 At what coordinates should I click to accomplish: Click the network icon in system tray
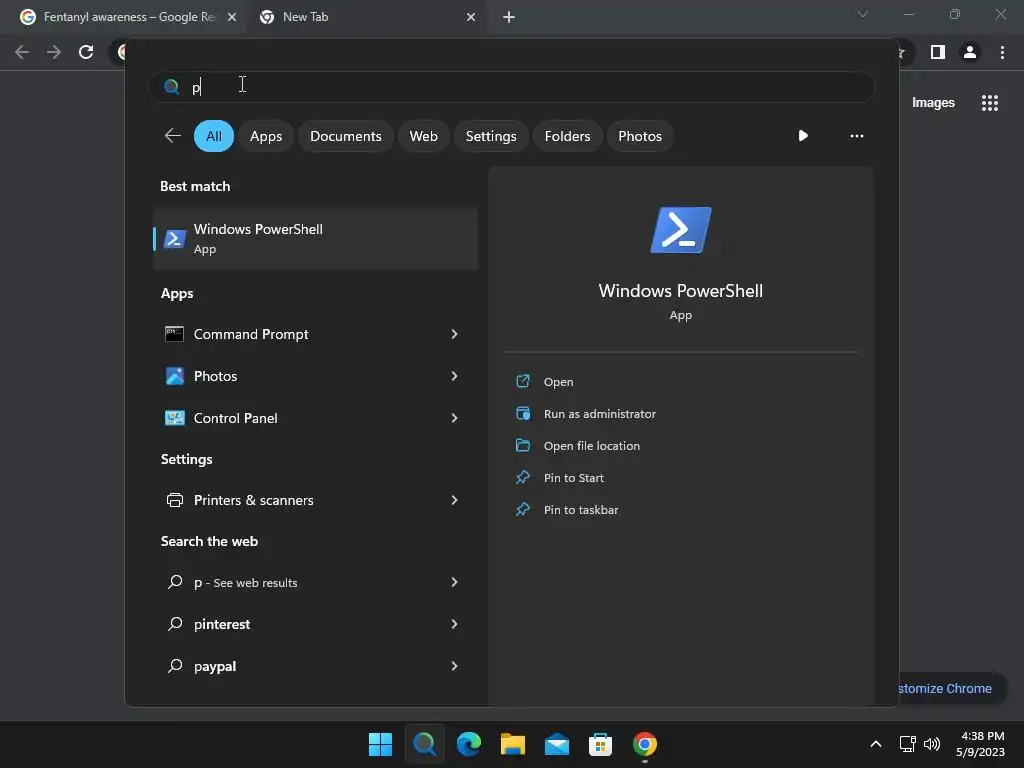coord(907,744)
